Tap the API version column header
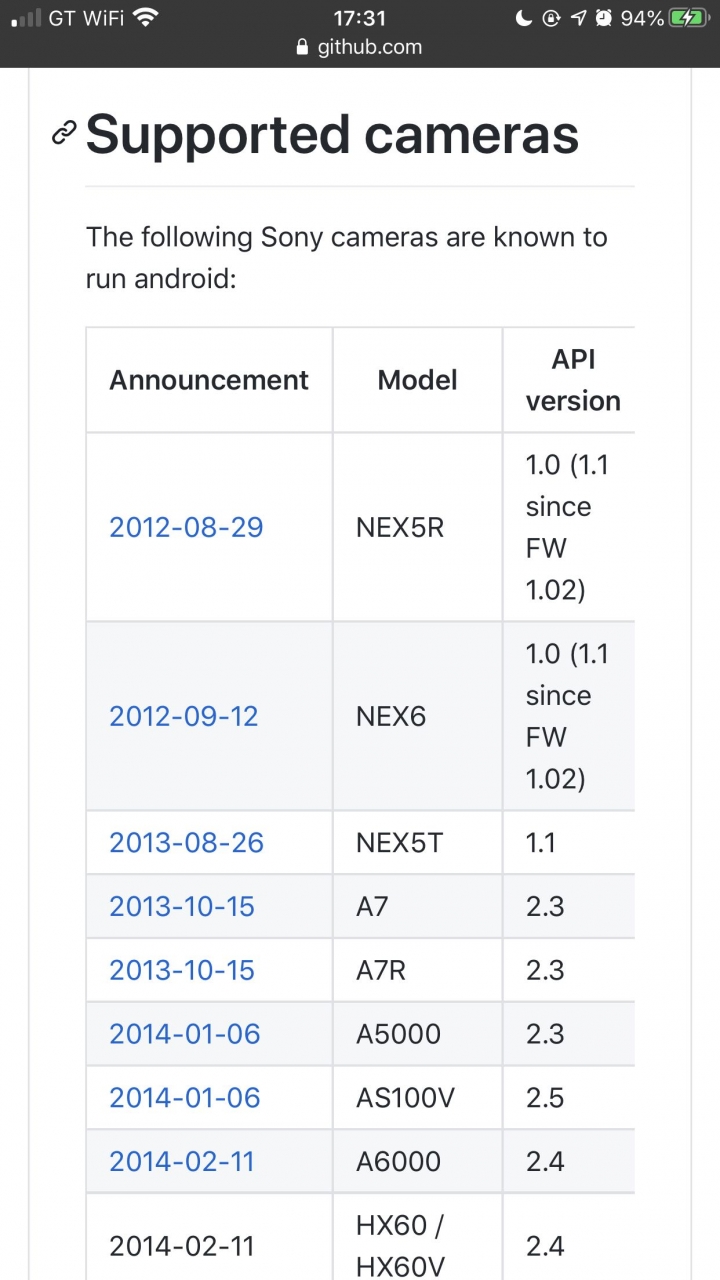Viewport: 720px width, 1280px height. (573, 380)
